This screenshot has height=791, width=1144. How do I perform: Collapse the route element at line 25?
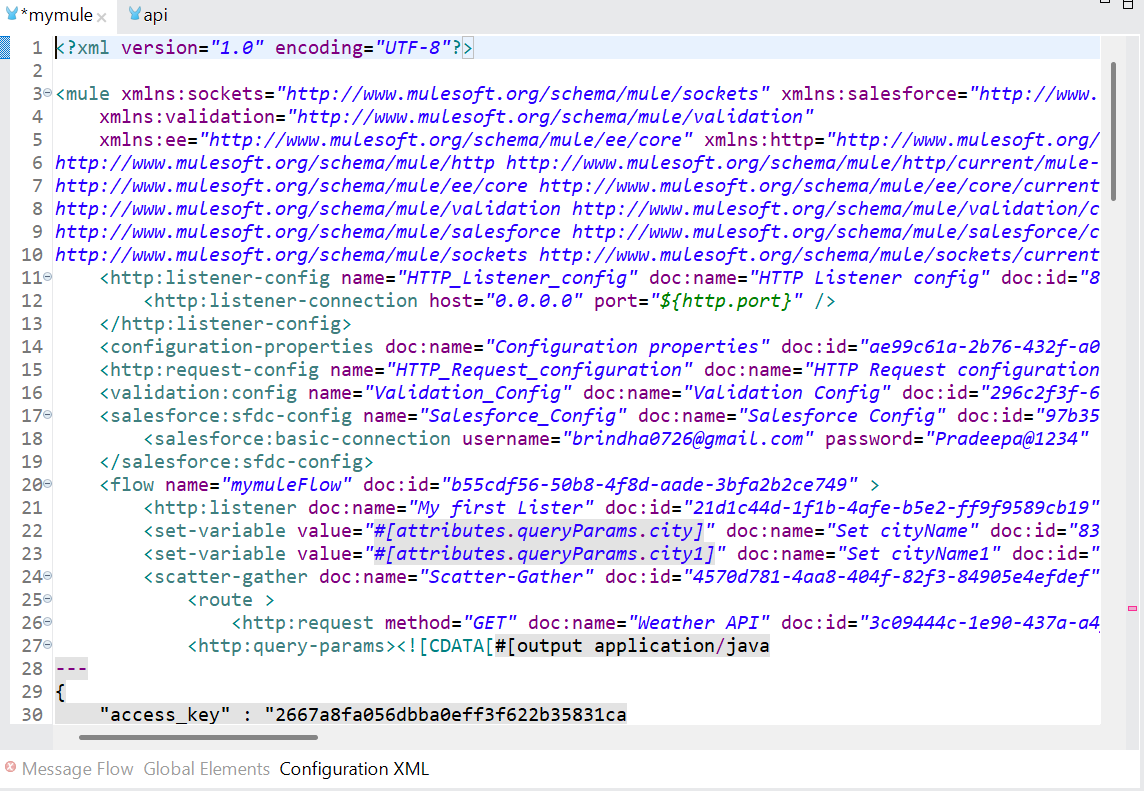(x=48, y=600)
